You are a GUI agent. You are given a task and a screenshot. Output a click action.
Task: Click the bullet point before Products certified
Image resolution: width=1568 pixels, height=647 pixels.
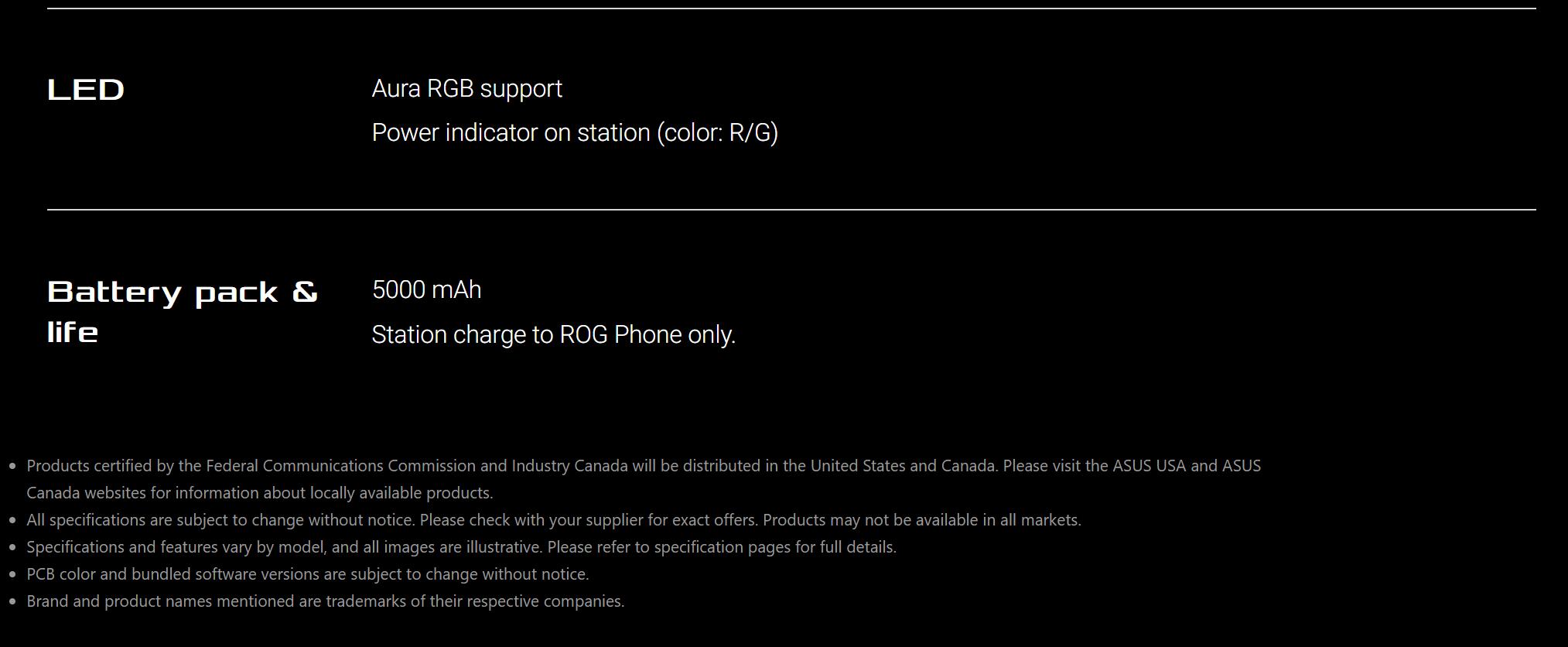12,467
